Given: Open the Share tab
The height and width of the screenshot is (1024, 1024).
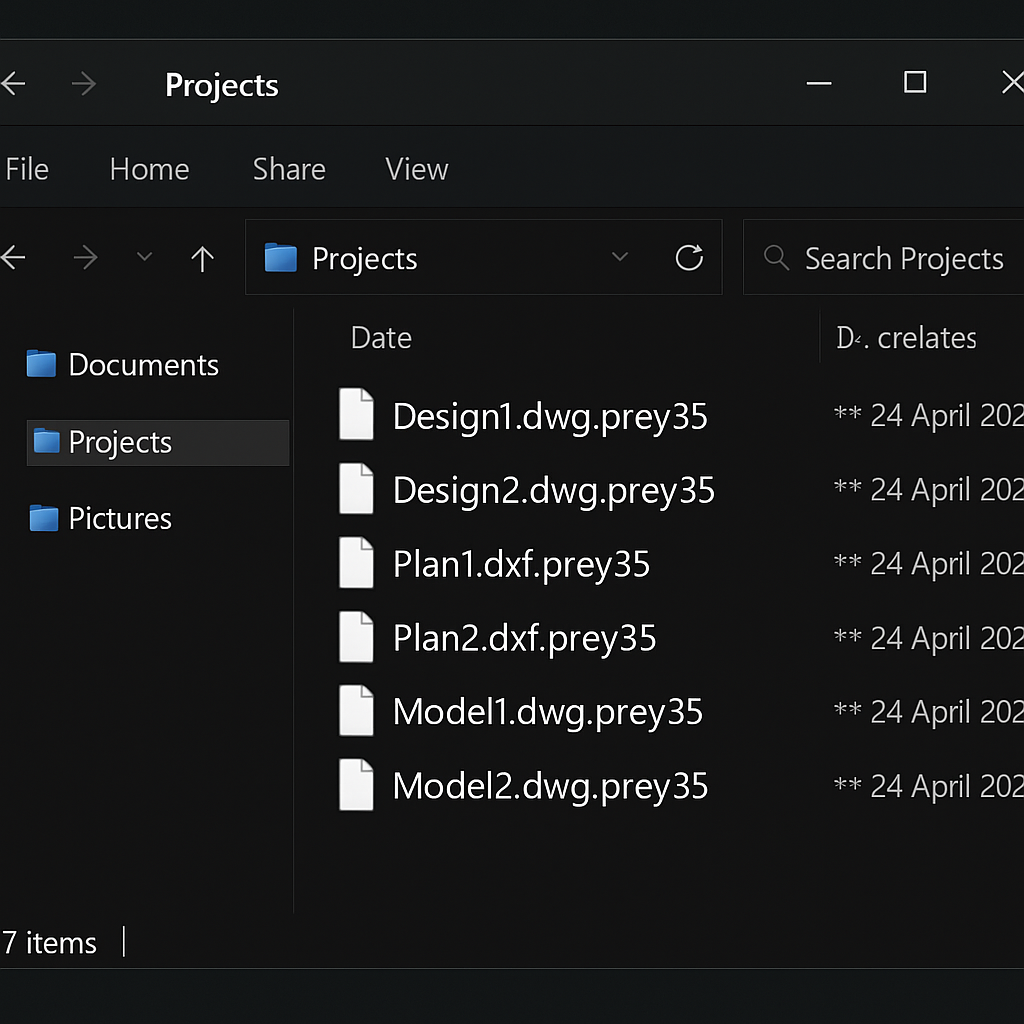Looking at the screenshot, I should pos(289,169).
